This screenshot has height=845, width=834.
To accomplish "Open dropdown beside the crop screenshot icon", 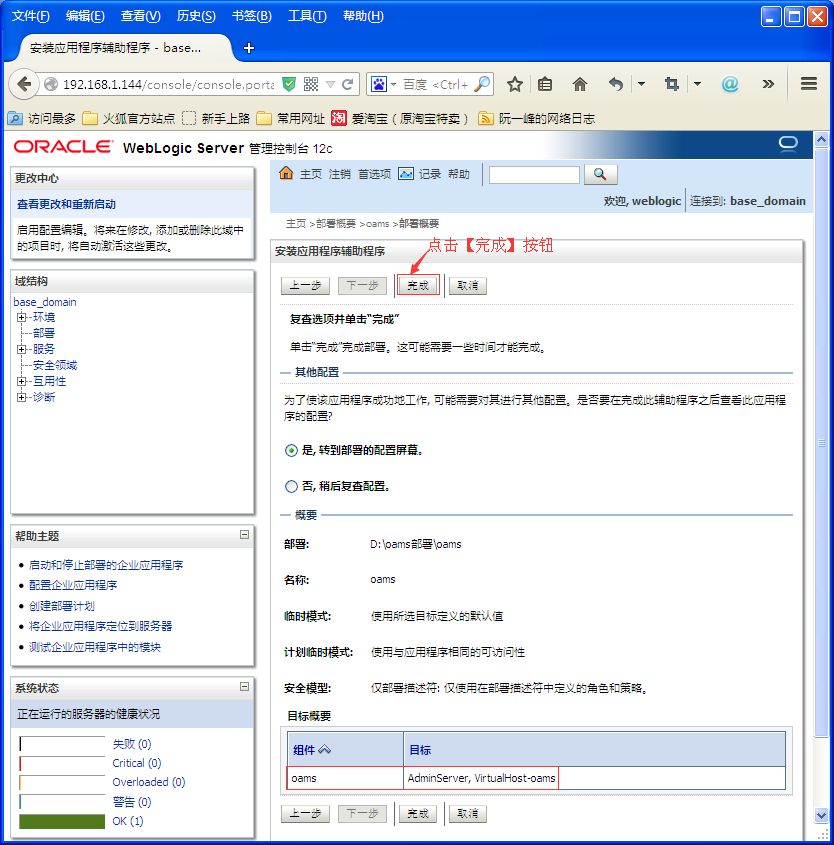I will [x=697, y=84].
